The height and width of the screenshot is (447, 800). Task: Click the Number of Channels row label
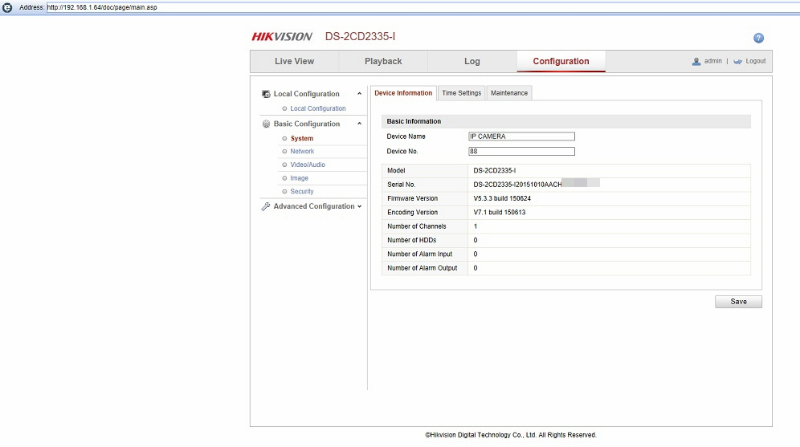click(416, 226)
